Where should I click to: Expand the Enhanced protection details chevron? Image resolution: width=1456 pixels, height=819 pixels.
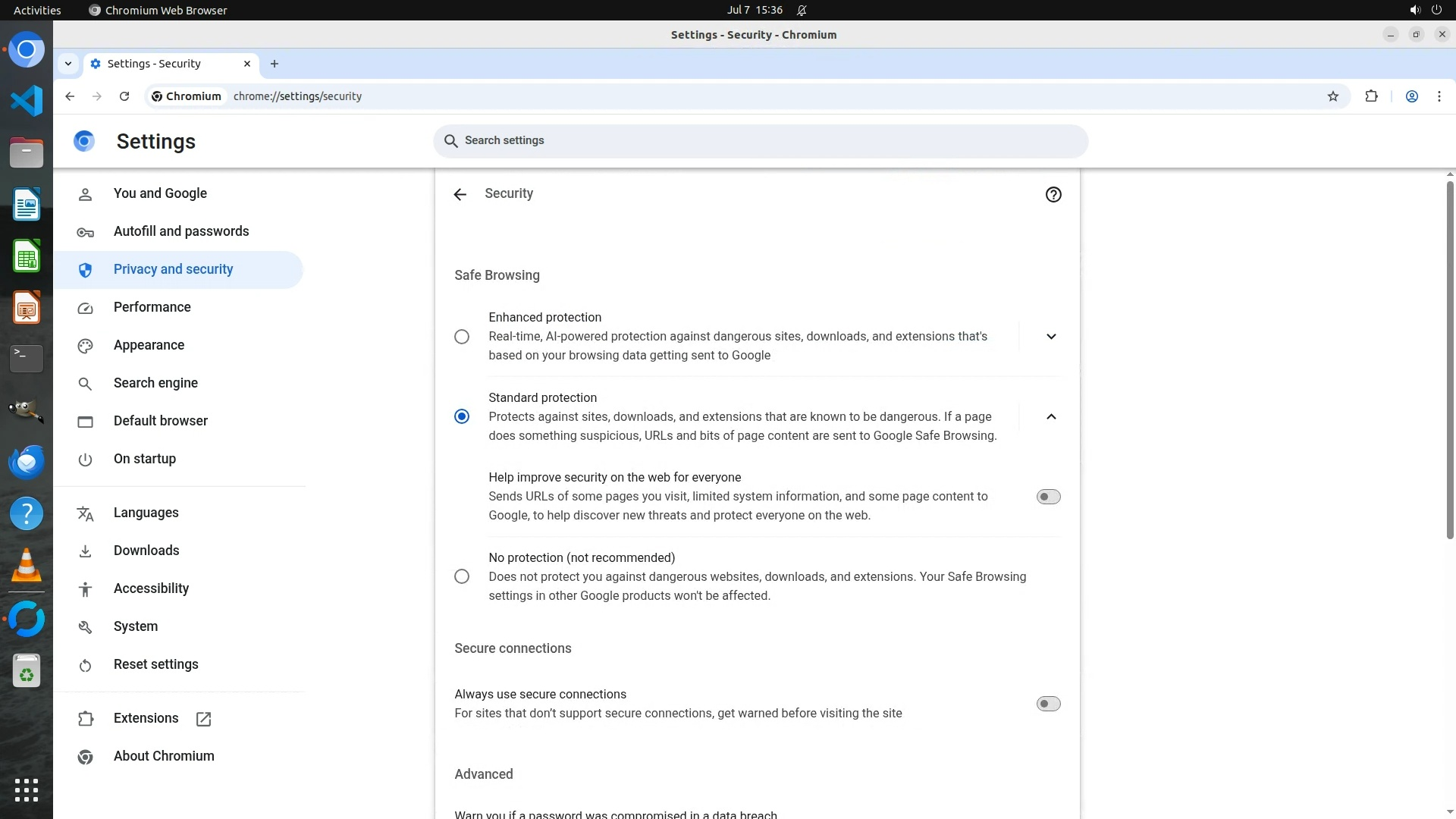(1050, 337)
